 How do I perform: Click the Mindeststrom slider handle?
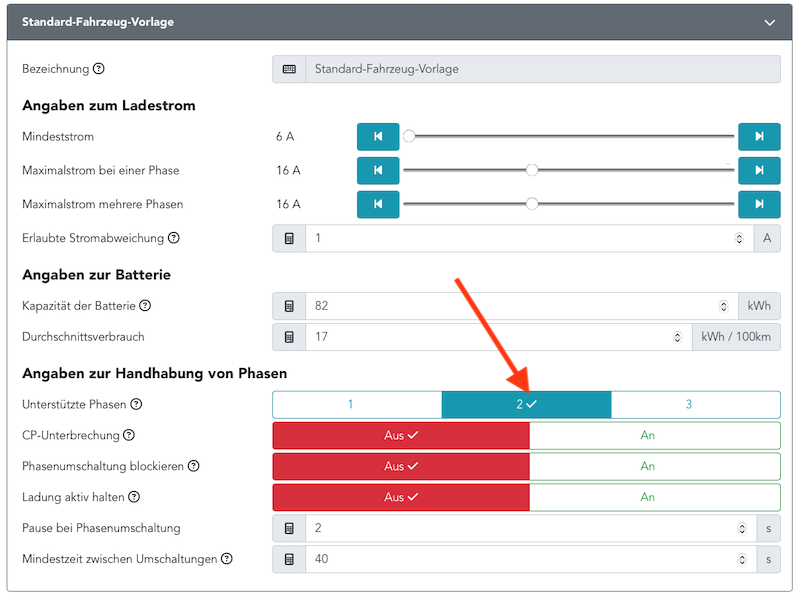pos(409,136)
